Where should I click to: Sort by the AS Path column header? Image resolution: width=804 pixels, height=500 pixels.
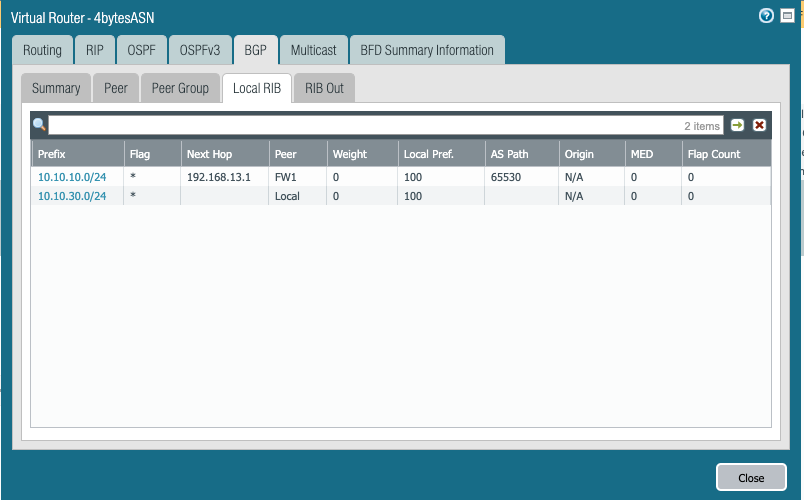point(508,154)
